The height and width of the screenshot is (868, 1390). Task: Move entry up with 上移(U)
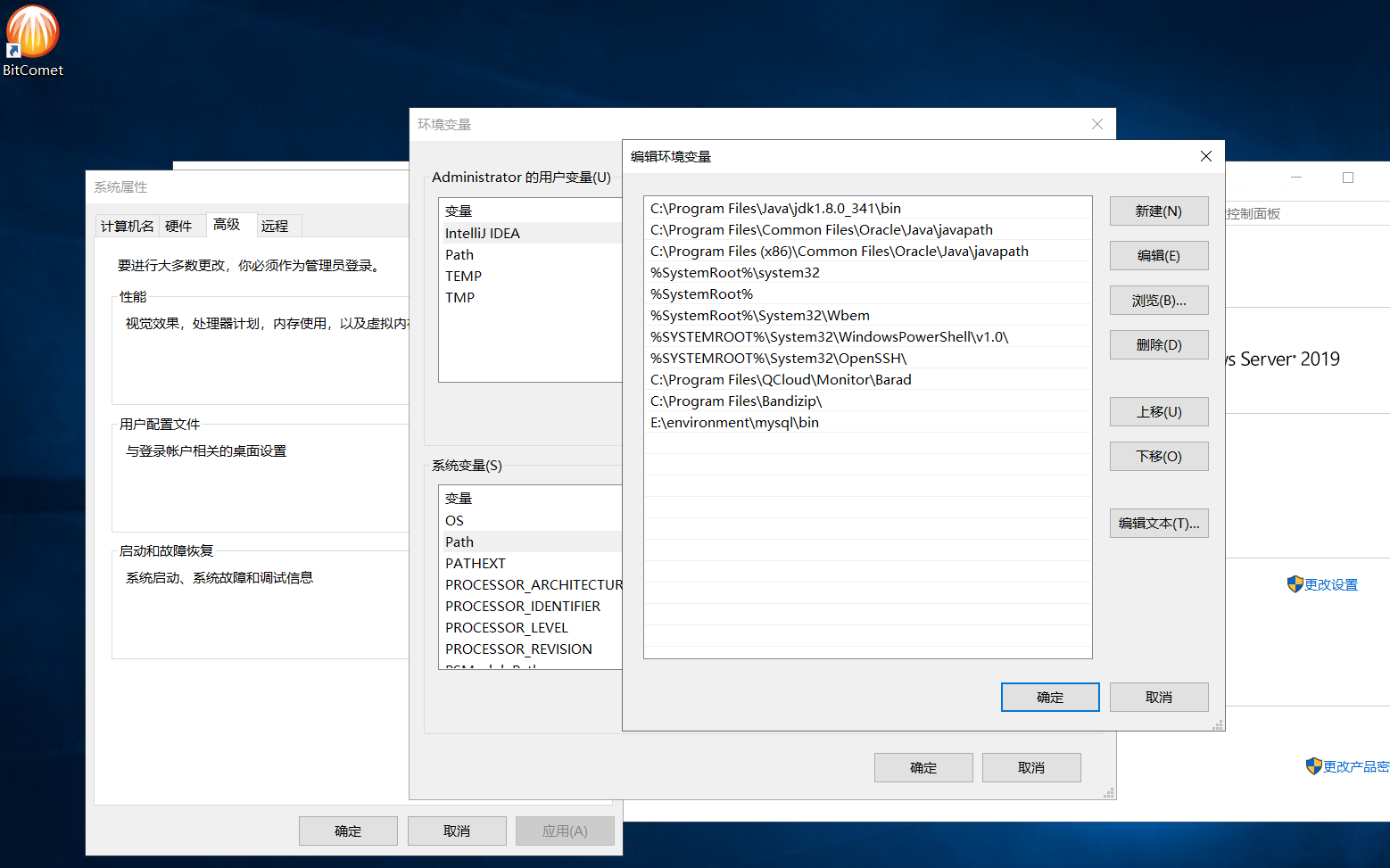pyautogui.click(x=1158, y=412)
